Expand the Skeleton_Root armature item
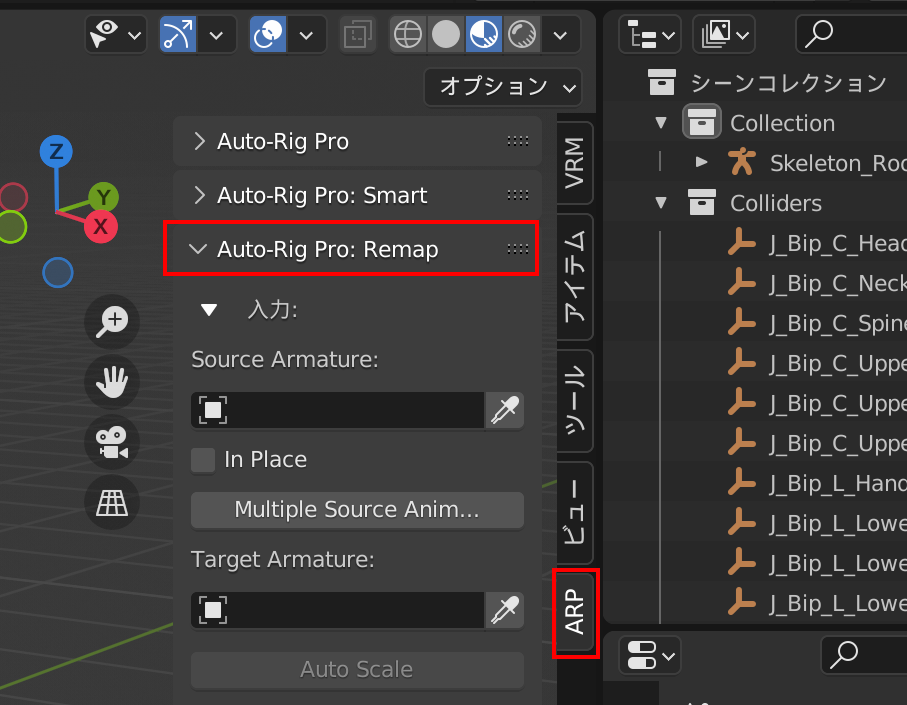 coord(701,162)
